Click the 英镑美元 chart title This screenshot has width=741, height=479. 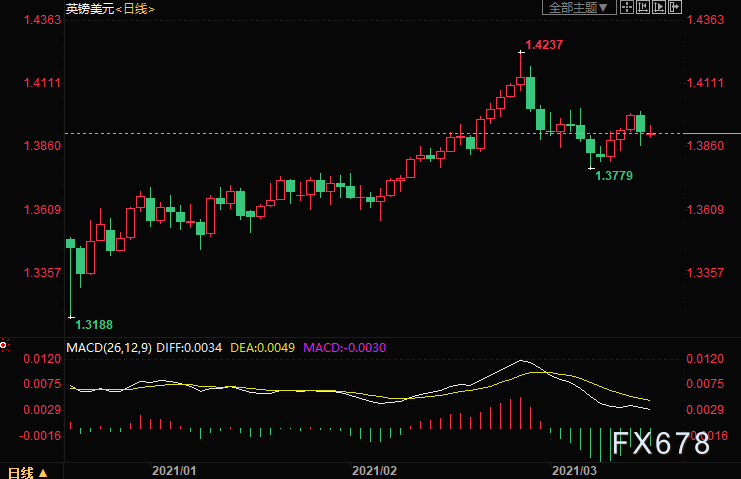point(90,9)
